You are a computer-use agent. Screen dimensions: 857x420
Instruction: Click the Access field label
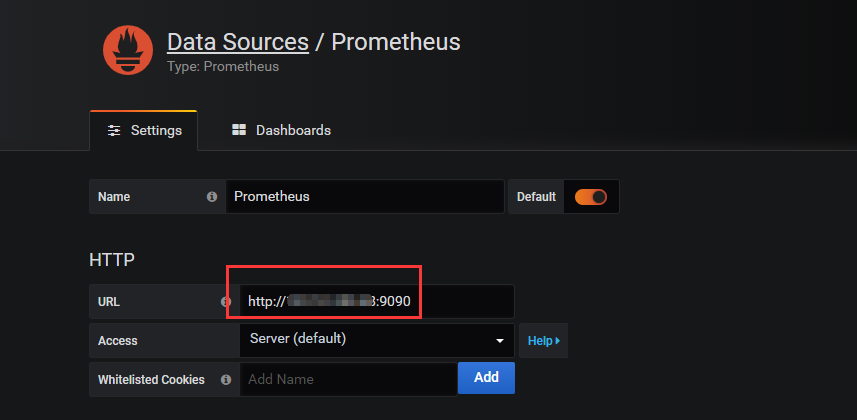118,341
